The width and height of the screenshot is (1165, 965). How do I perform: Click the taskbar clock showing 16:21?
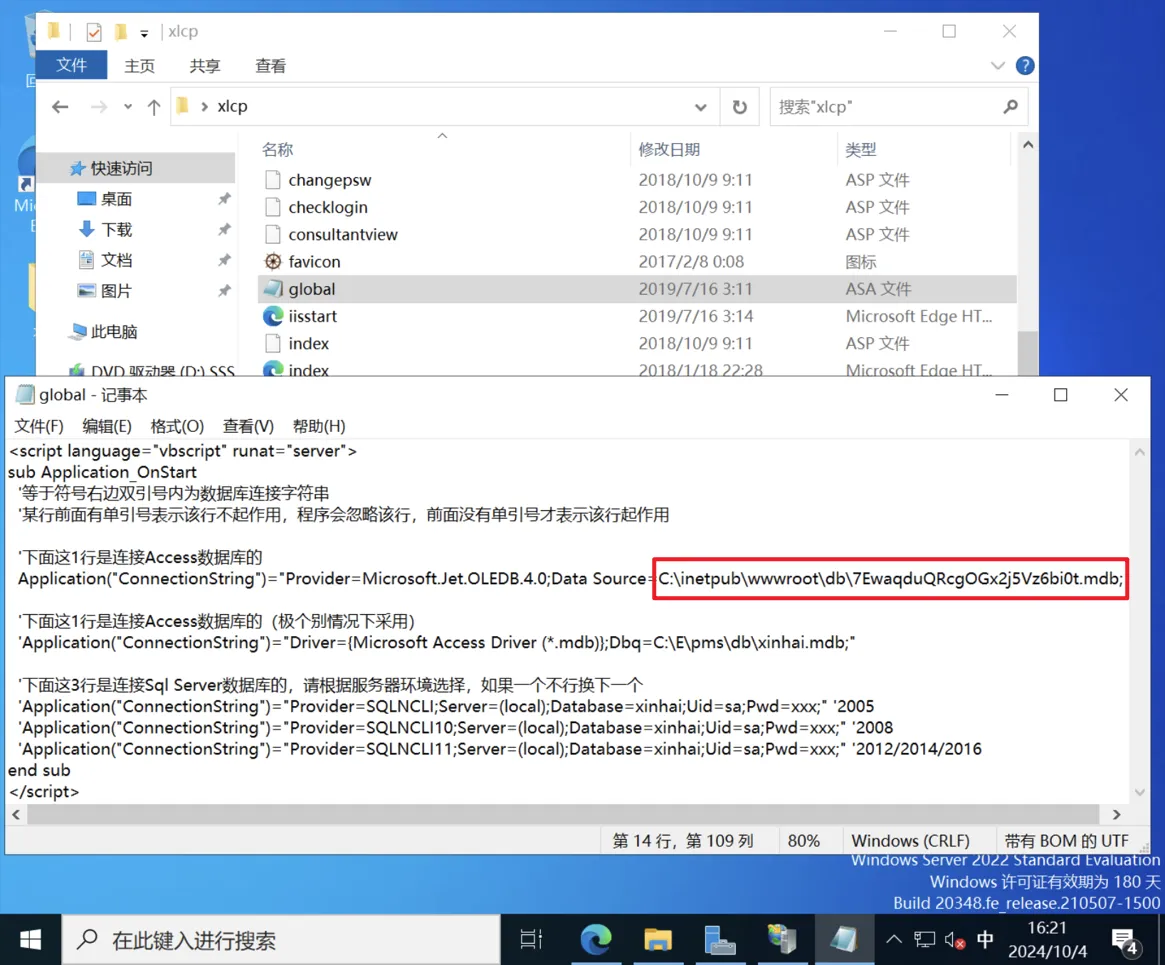(1047, 940)
